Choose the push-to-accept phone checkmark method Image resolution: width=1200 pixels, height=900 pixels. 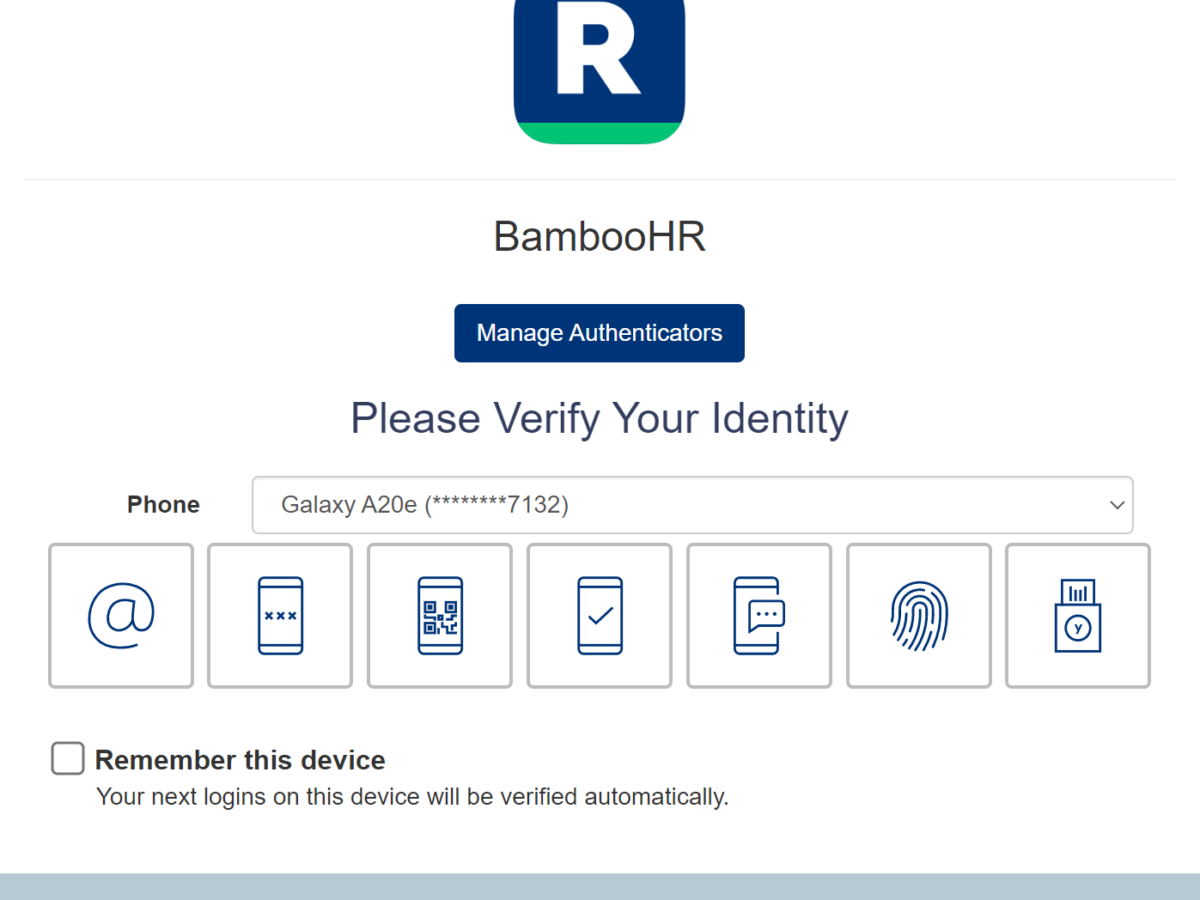[600, 616]
